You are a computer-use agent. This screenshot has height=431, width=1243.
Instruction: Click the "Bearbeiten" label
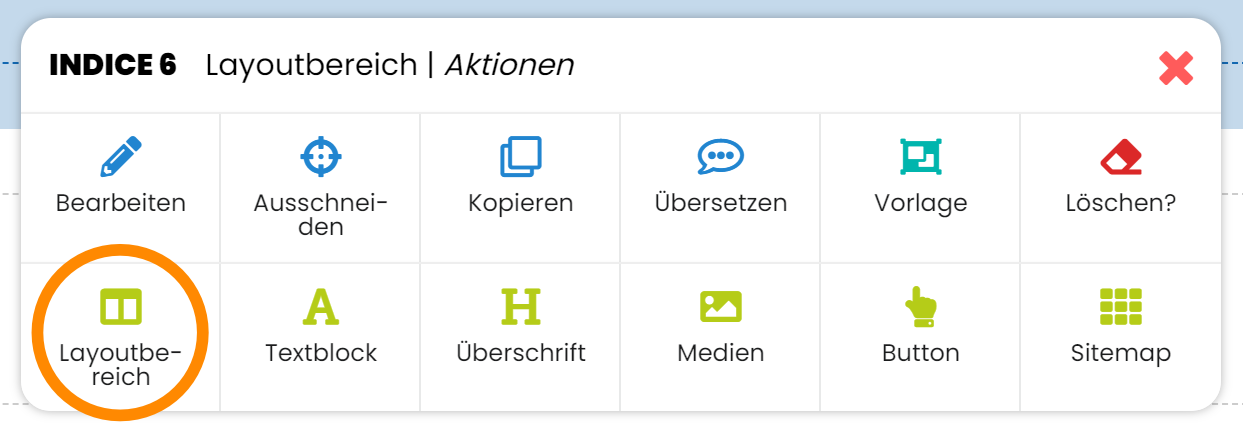[x=121, y=203]
